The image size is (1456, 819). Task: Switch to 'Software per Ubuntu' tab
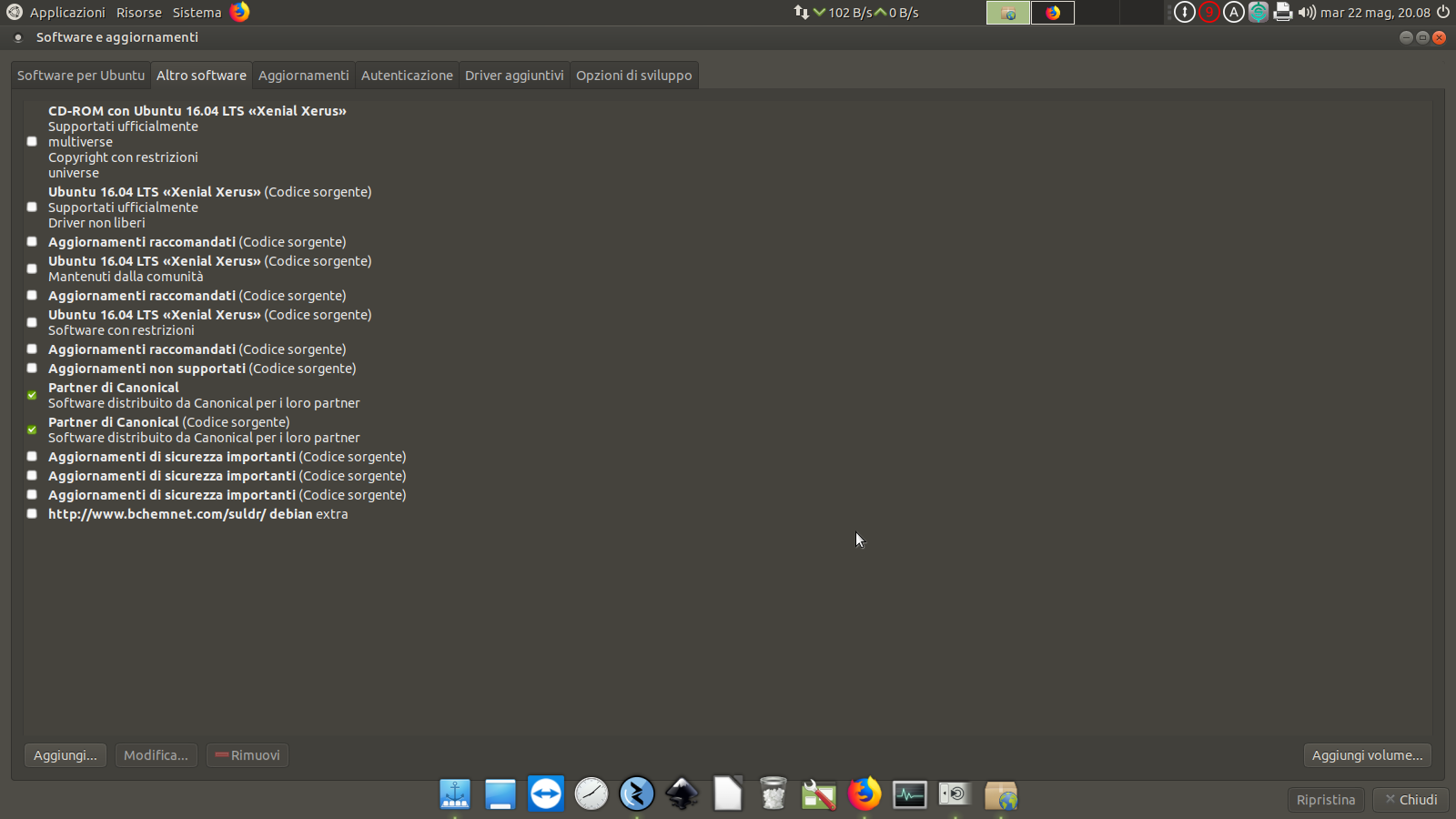click(x=81, y=76)
